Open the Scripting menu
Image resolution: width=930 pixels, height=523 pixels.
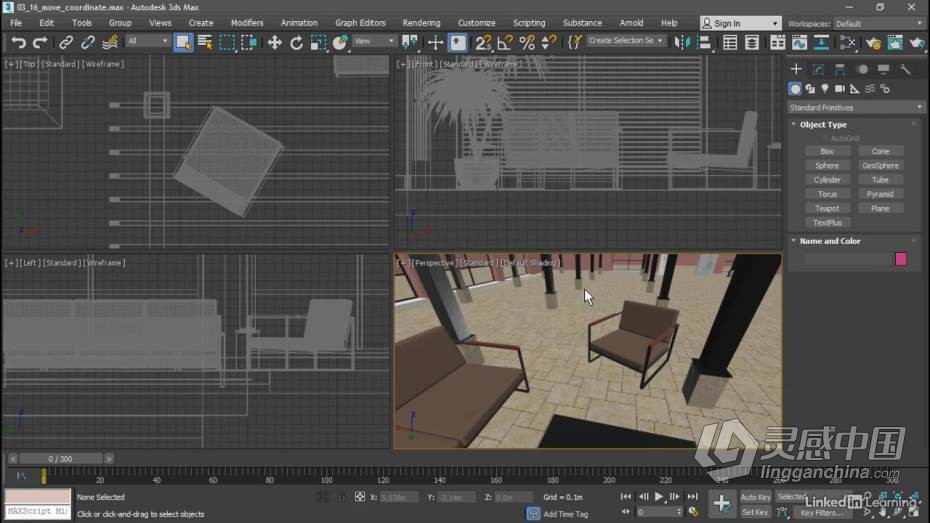click(x=528, y=23)
